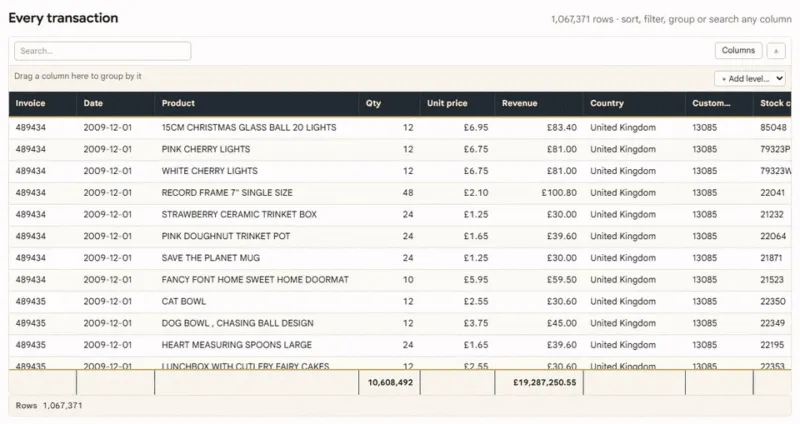The height and width of the screenshot is (424, 800).
Task: Click stock code 85048 cell
Action: tap(772, 128)
